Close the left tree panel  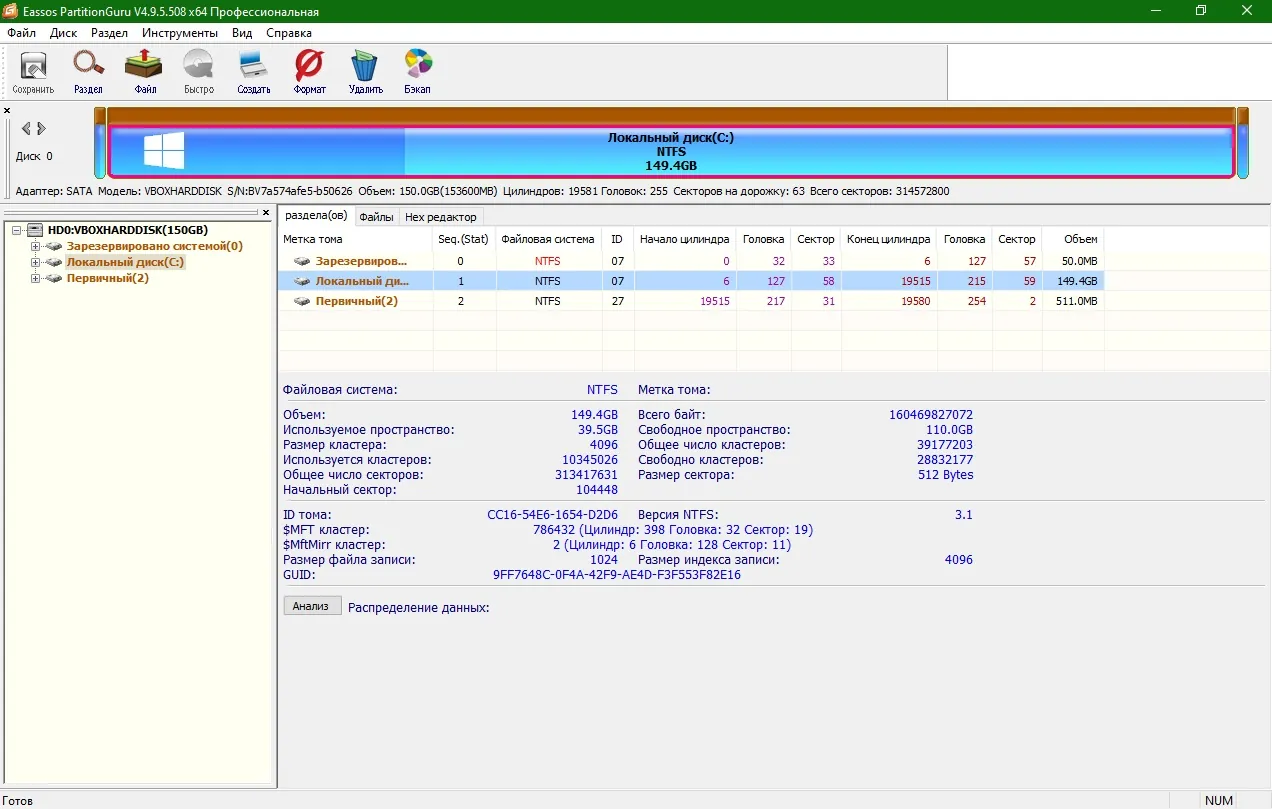coord(266,213)
